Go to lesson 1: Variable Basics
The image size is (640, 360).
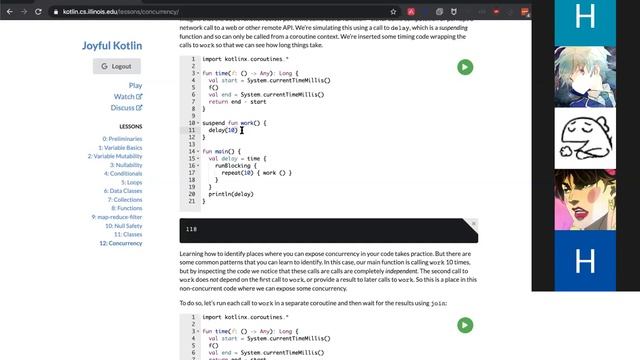tap(120, 148)
